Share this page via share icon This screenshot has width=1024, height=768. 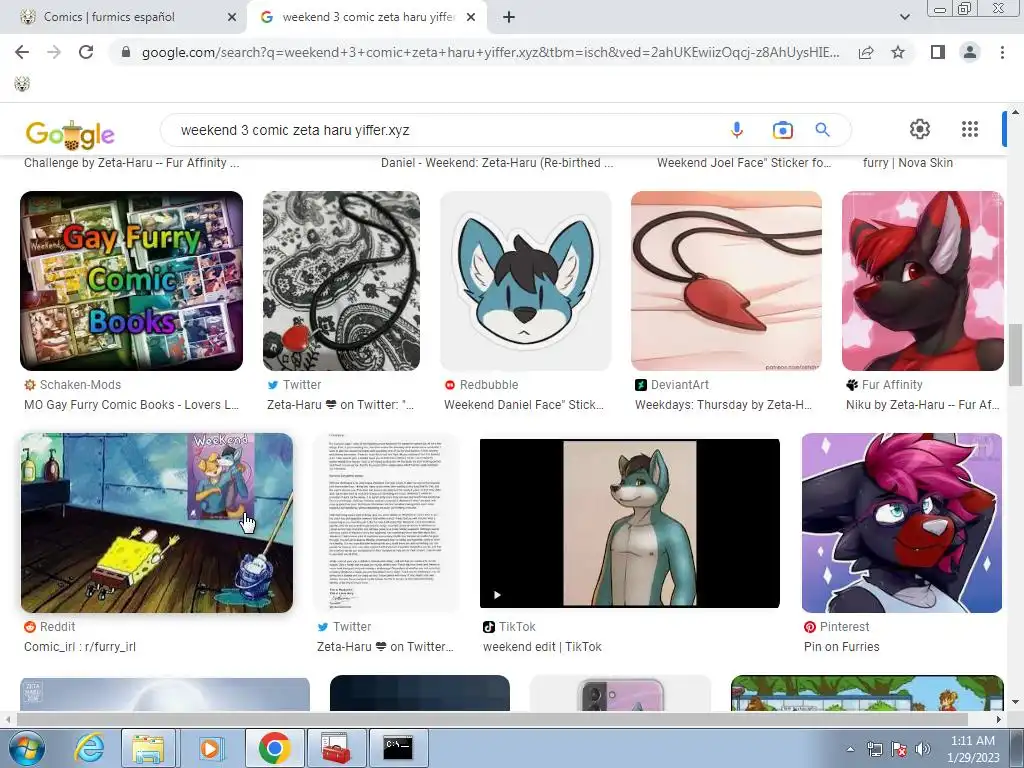[866, 52]
